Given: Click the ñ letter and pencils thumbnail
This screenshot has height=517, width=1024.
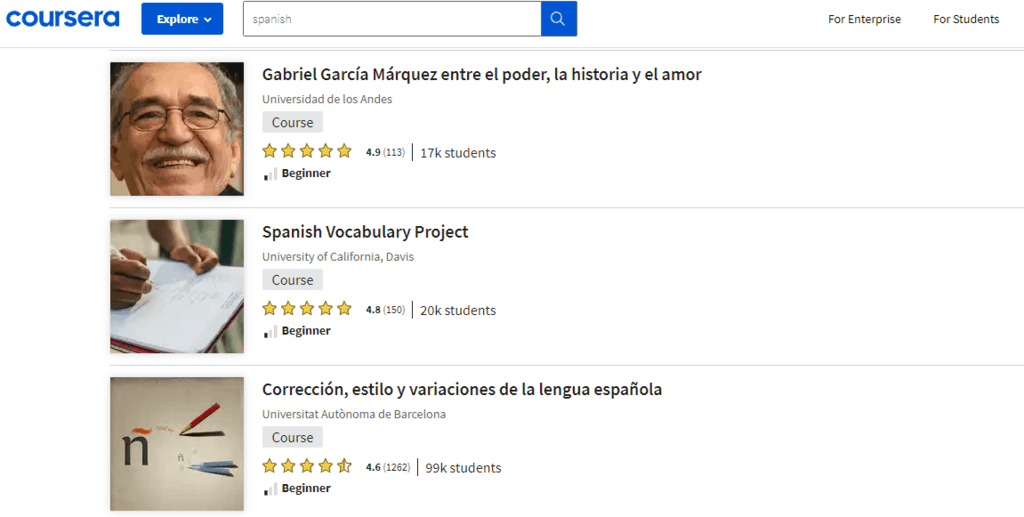Looking at the screenshot, I should 177,444.
